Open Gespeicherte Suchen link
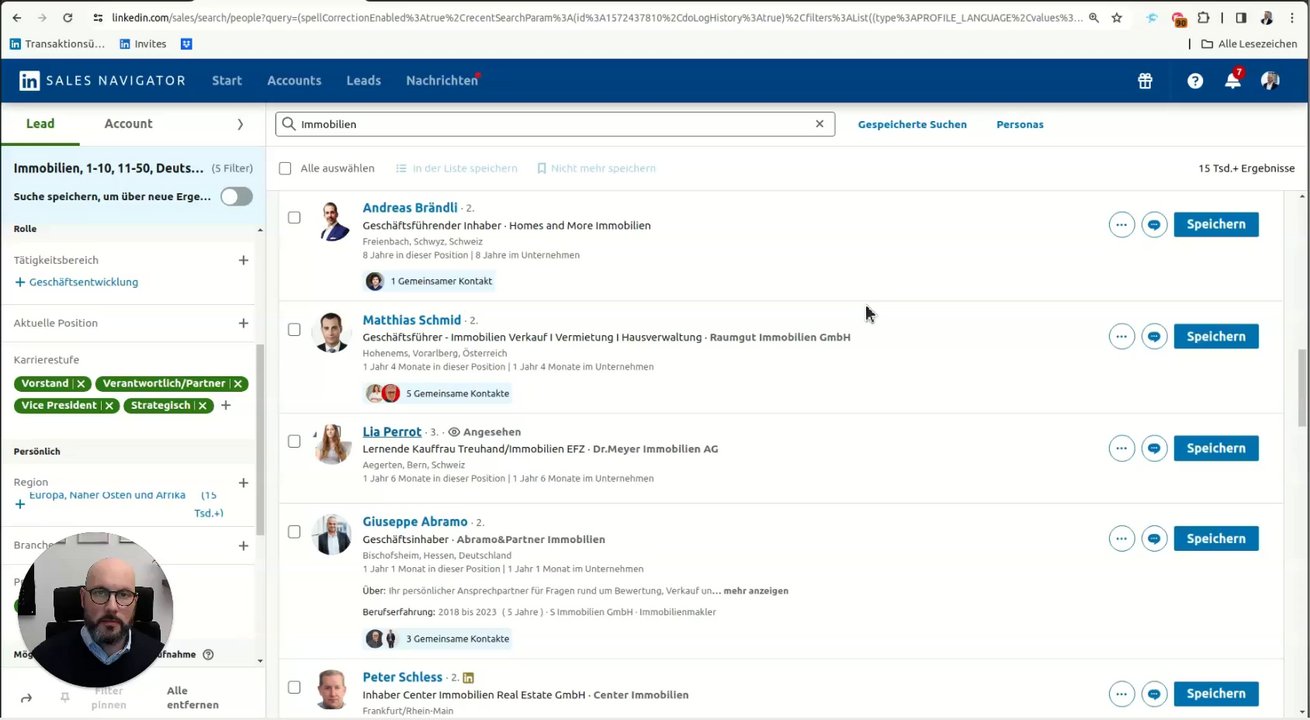This screenshot has width=1310, height=720. click(x=912, y=124)
